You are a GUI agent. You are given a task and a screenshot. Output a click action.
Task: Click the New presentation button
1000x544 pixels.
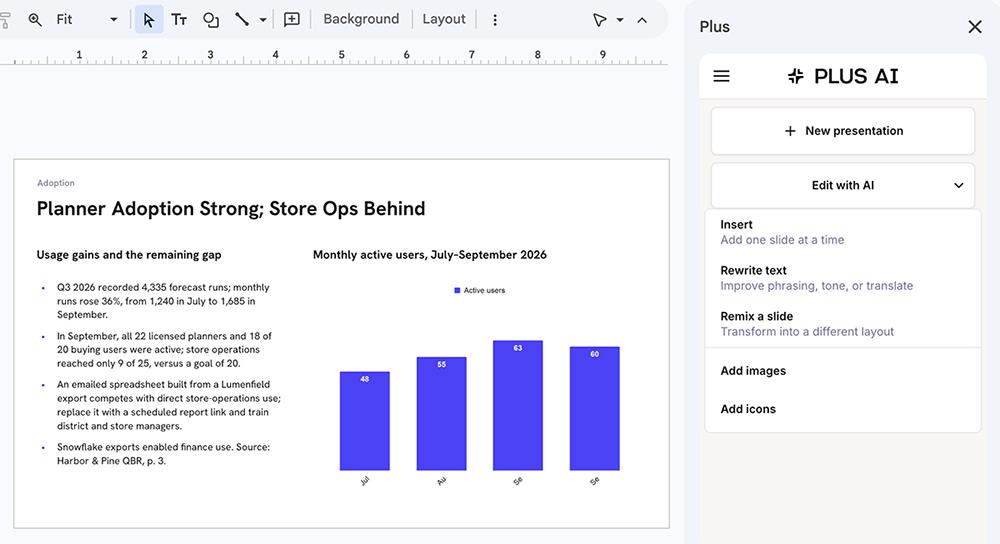click(x=842, y=131)
